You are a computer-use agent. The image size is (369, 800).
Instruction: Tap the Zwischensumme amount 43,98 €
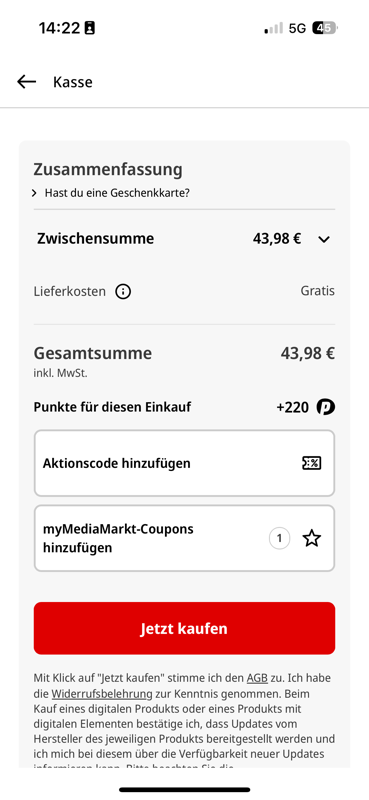click(277, 238)
